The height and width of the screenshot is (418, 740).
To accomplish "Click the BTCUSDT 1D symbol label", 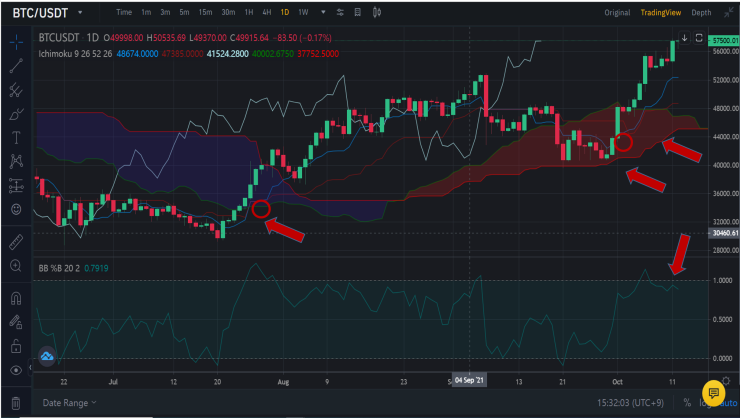I will pos(69,38).
